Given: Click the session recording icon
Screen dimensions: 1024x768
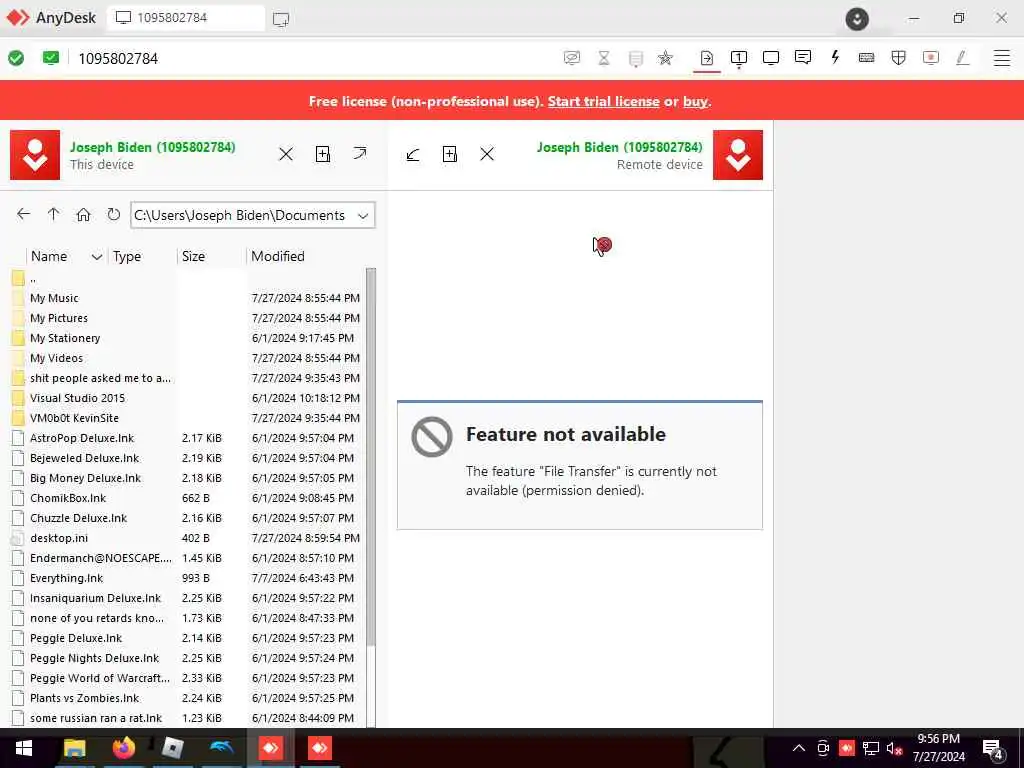Looking at the screenshot, I should click(x=931, y=57).
